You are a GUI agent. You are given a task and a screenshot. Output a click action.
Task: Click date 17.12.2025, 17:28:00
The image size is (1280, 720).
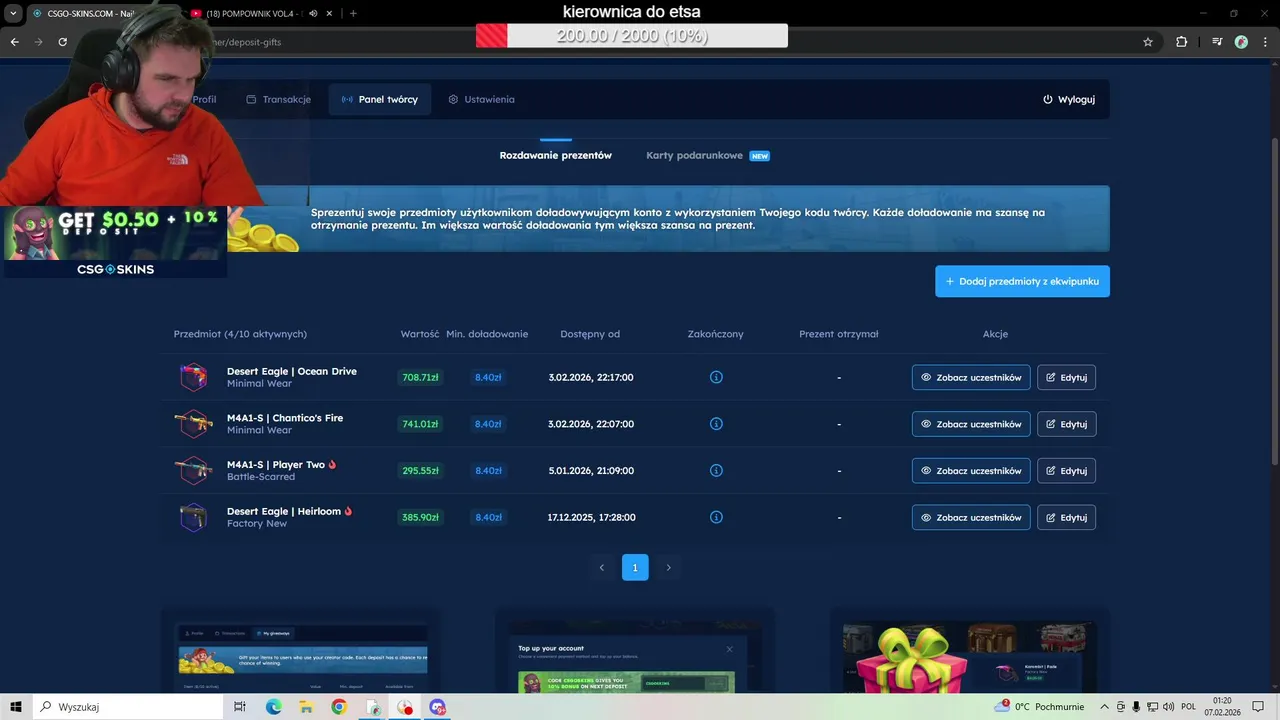click(x=591, y=517)
